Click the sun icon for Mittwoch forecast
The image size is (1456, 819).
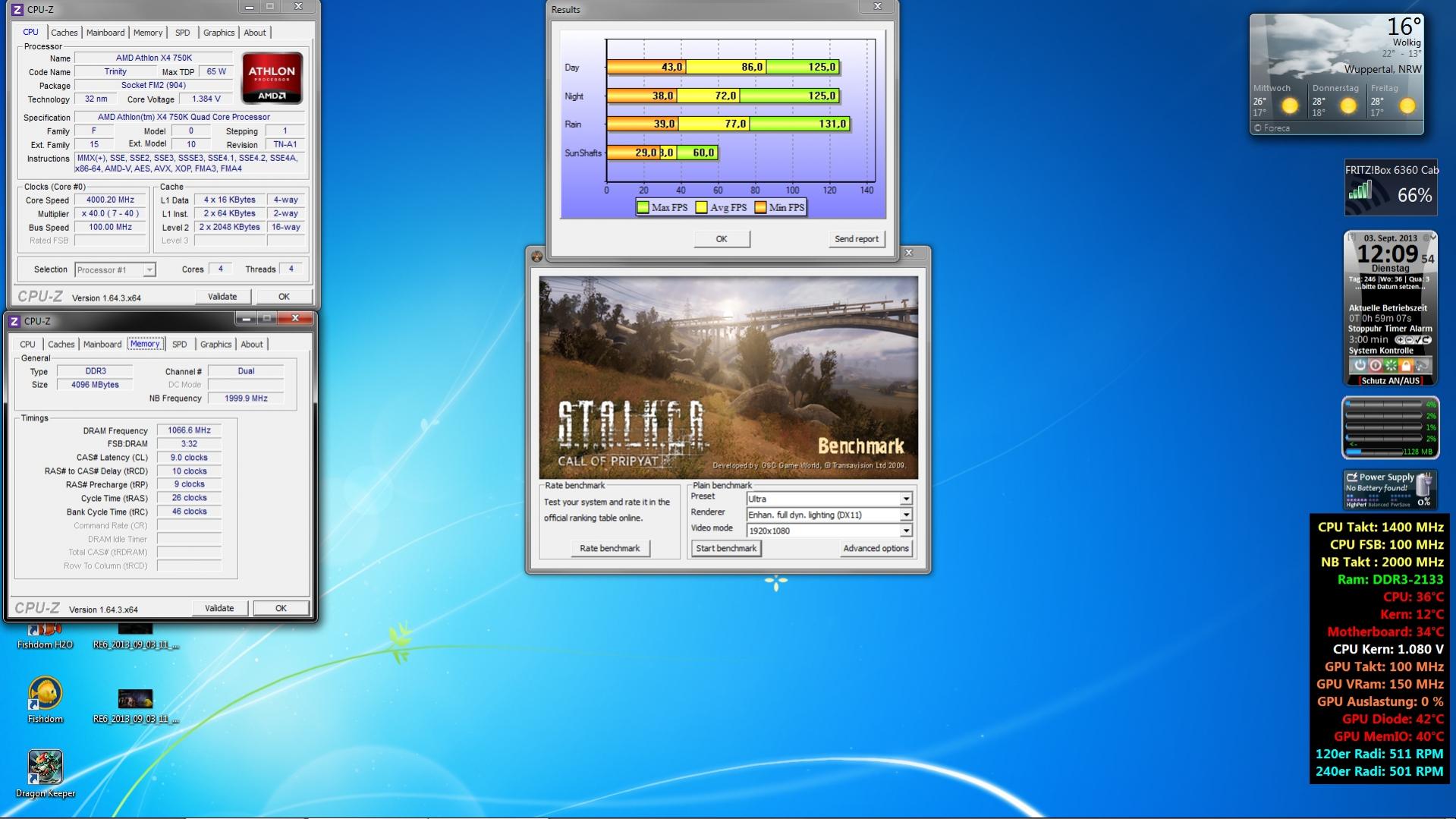pos(1290,106)
